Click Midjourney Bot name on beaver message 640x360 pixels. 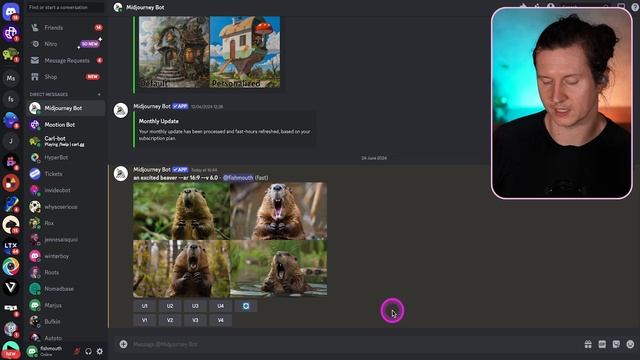pos(152,169)
